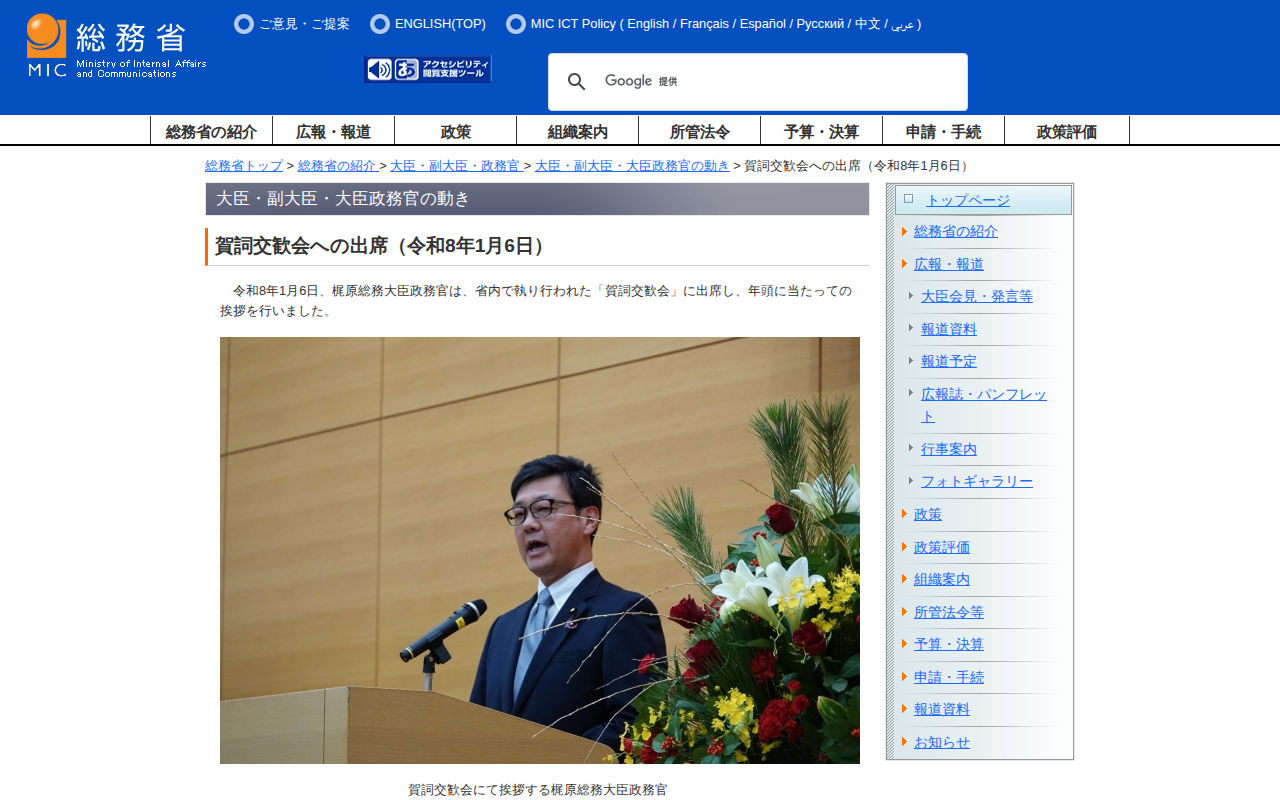Open 政策評価 in the sidebar
1280x800 pixels.
(x=941, y=547)
